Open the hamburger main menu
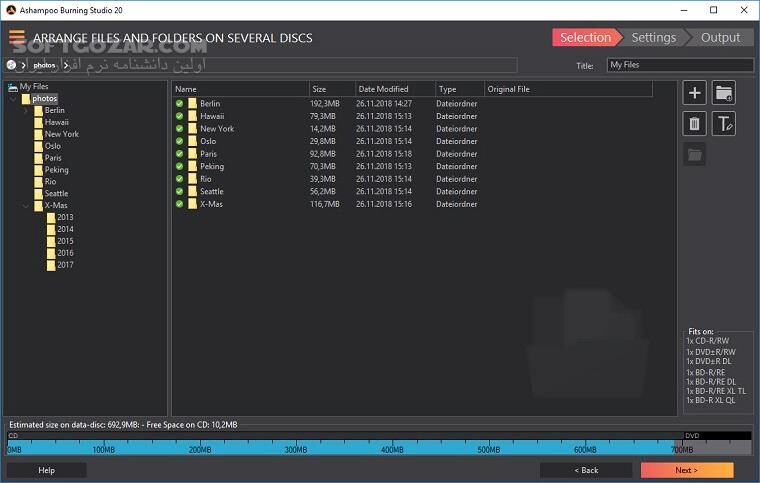Screen dimensions: 760x483 point(17,38)
